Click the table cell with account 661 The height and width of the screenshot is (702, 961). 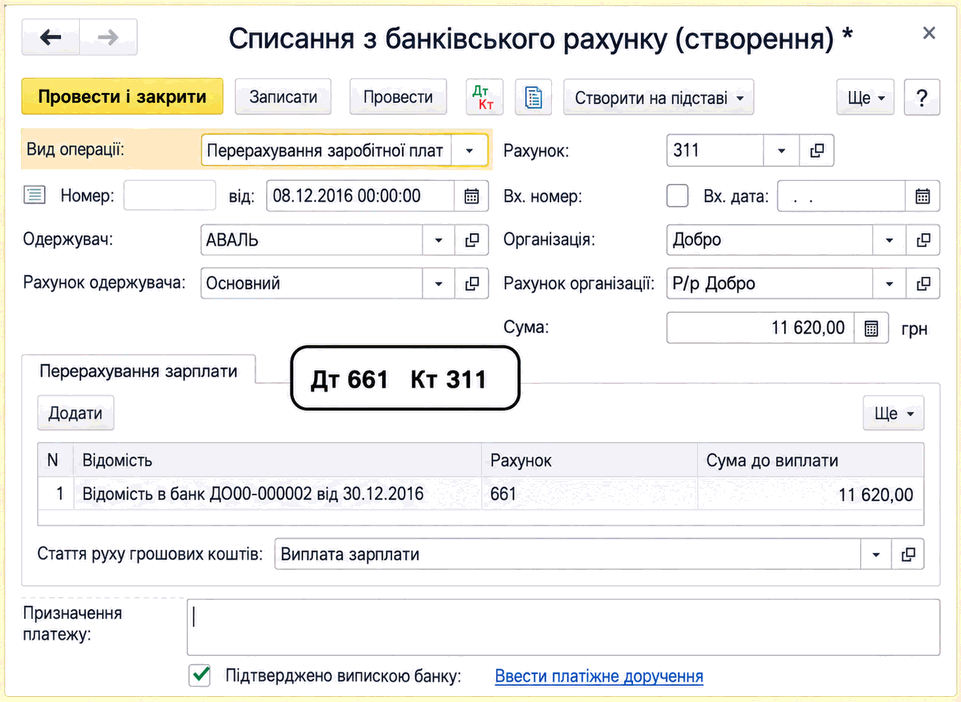(x=590, y=494)
